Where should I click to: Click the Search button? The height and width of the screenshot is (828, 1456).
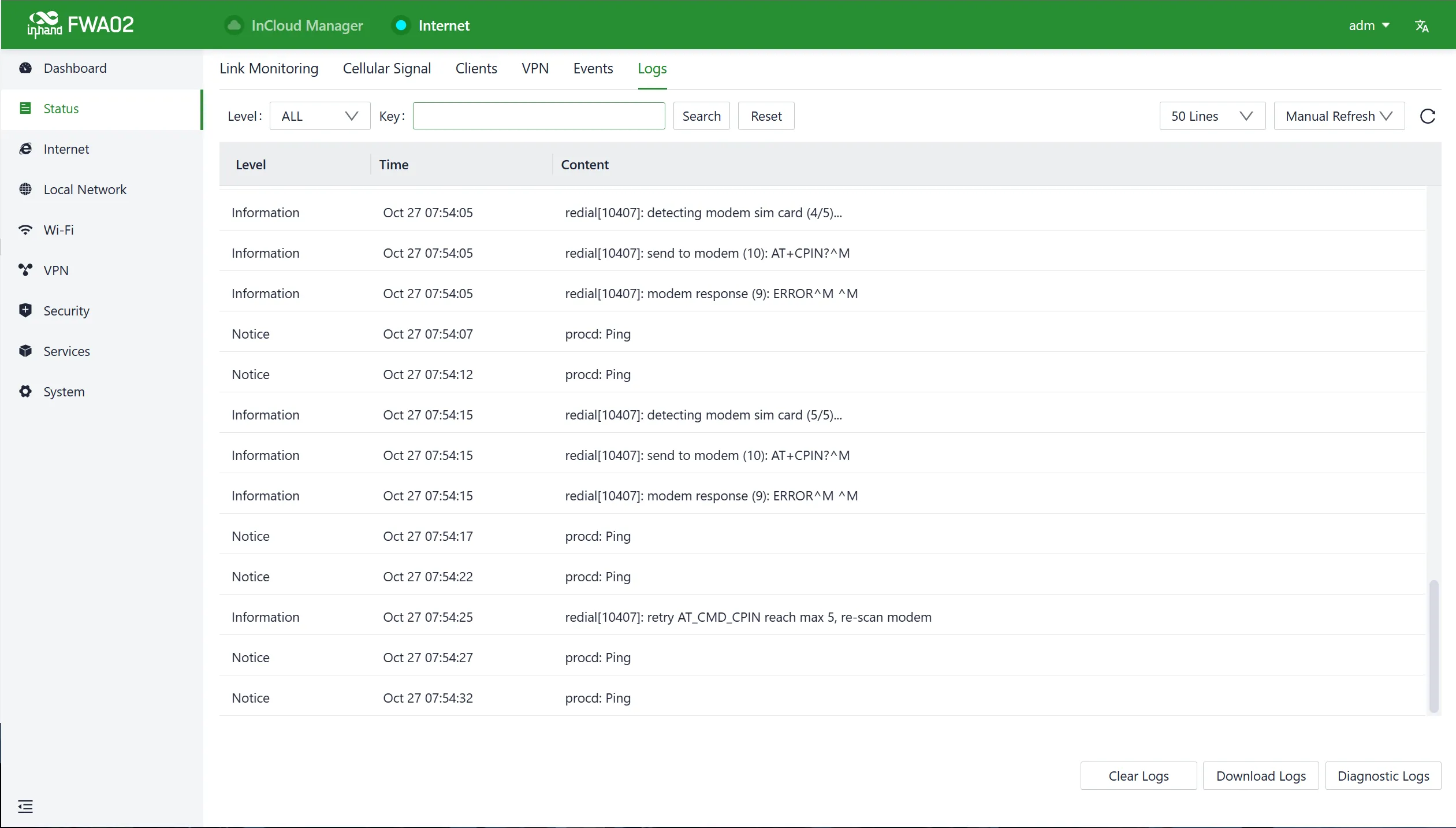[702, 116]
